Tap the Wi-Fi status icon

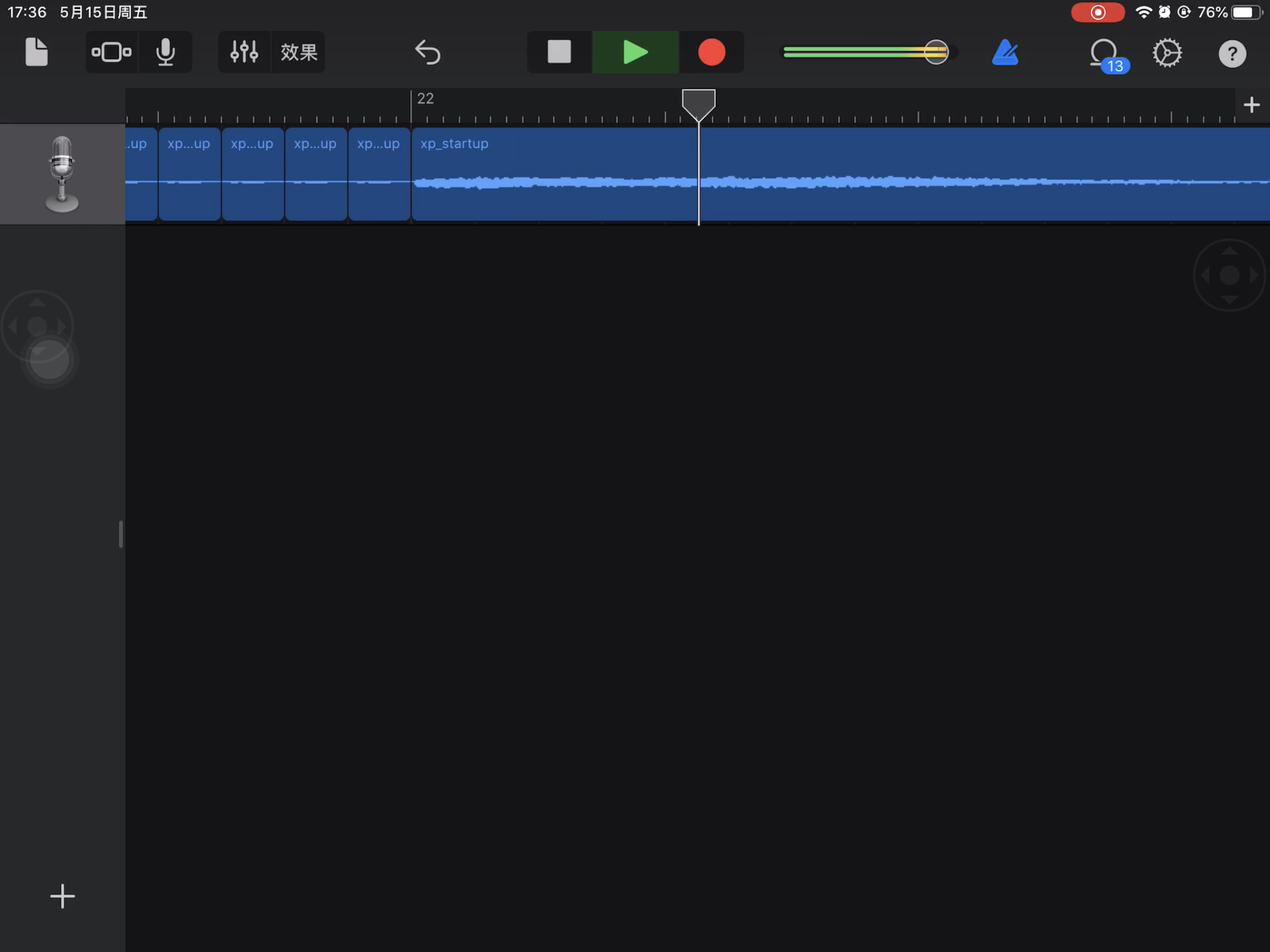point(1143,12)
